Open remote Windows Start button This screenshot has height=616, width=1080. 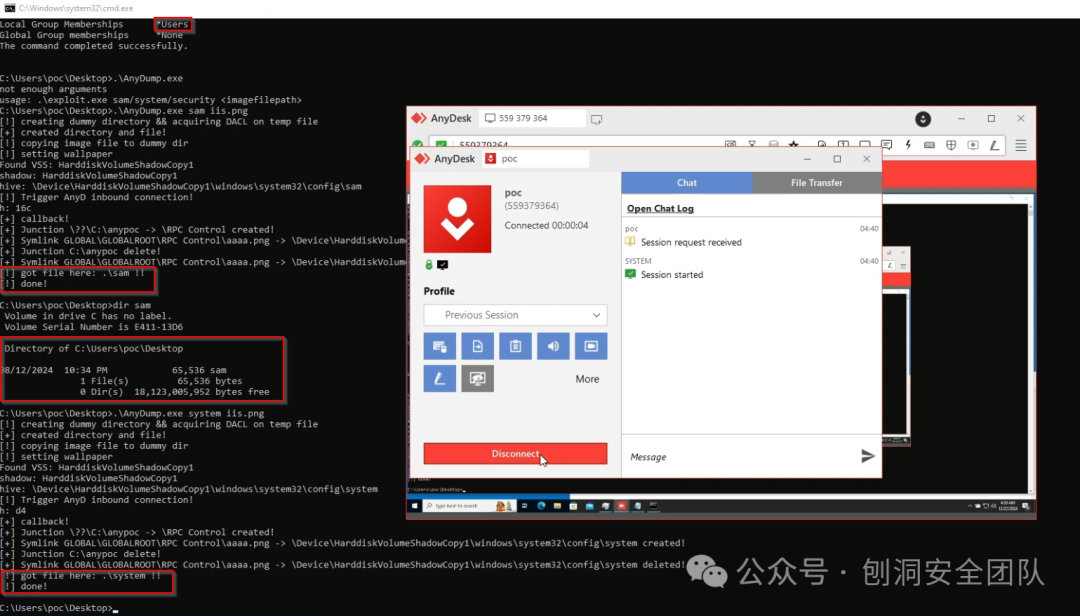point(415,506)
